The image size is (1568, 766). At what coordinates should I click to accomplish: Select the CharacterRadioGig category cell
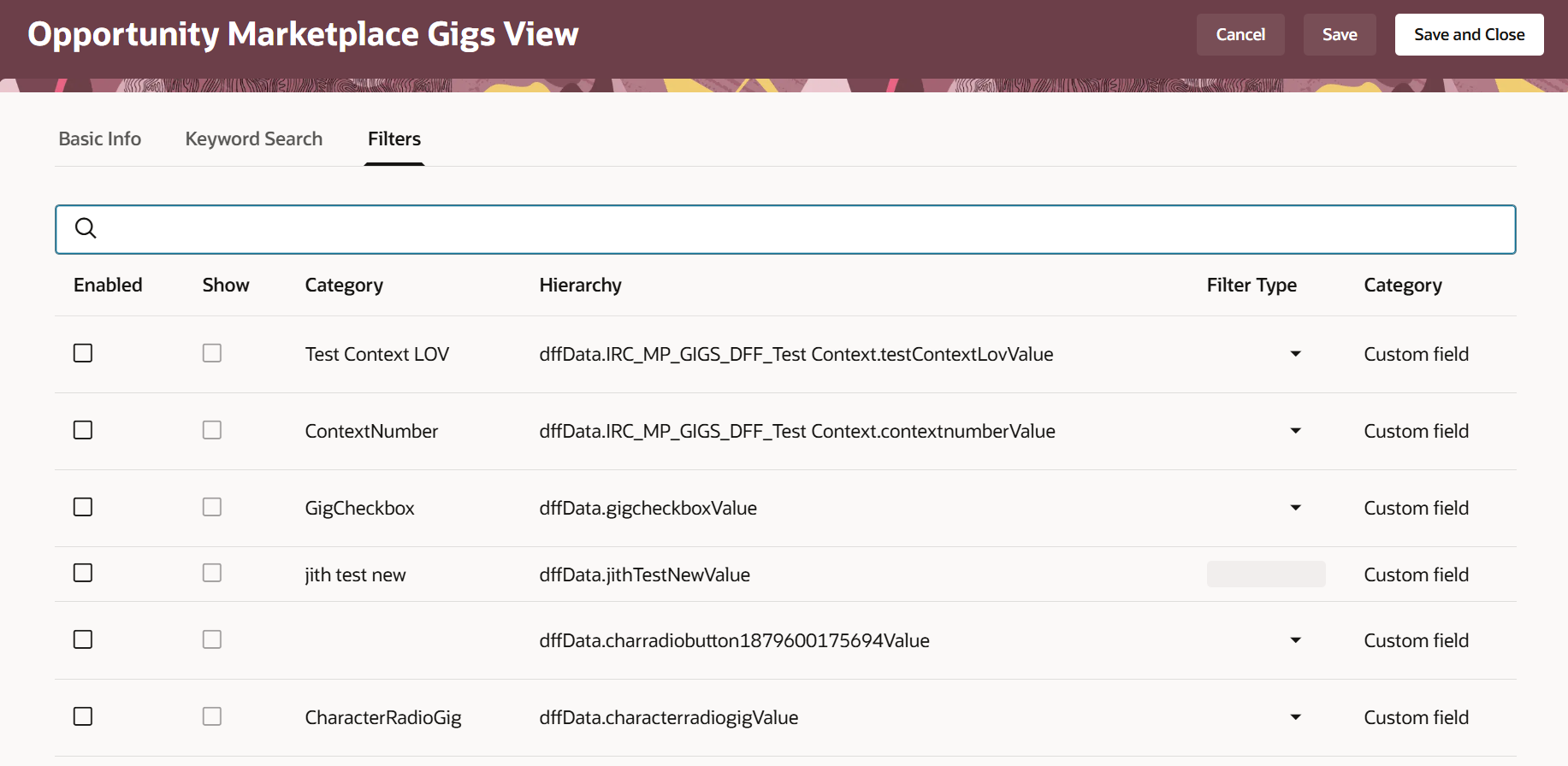click(x=383, y=717)
